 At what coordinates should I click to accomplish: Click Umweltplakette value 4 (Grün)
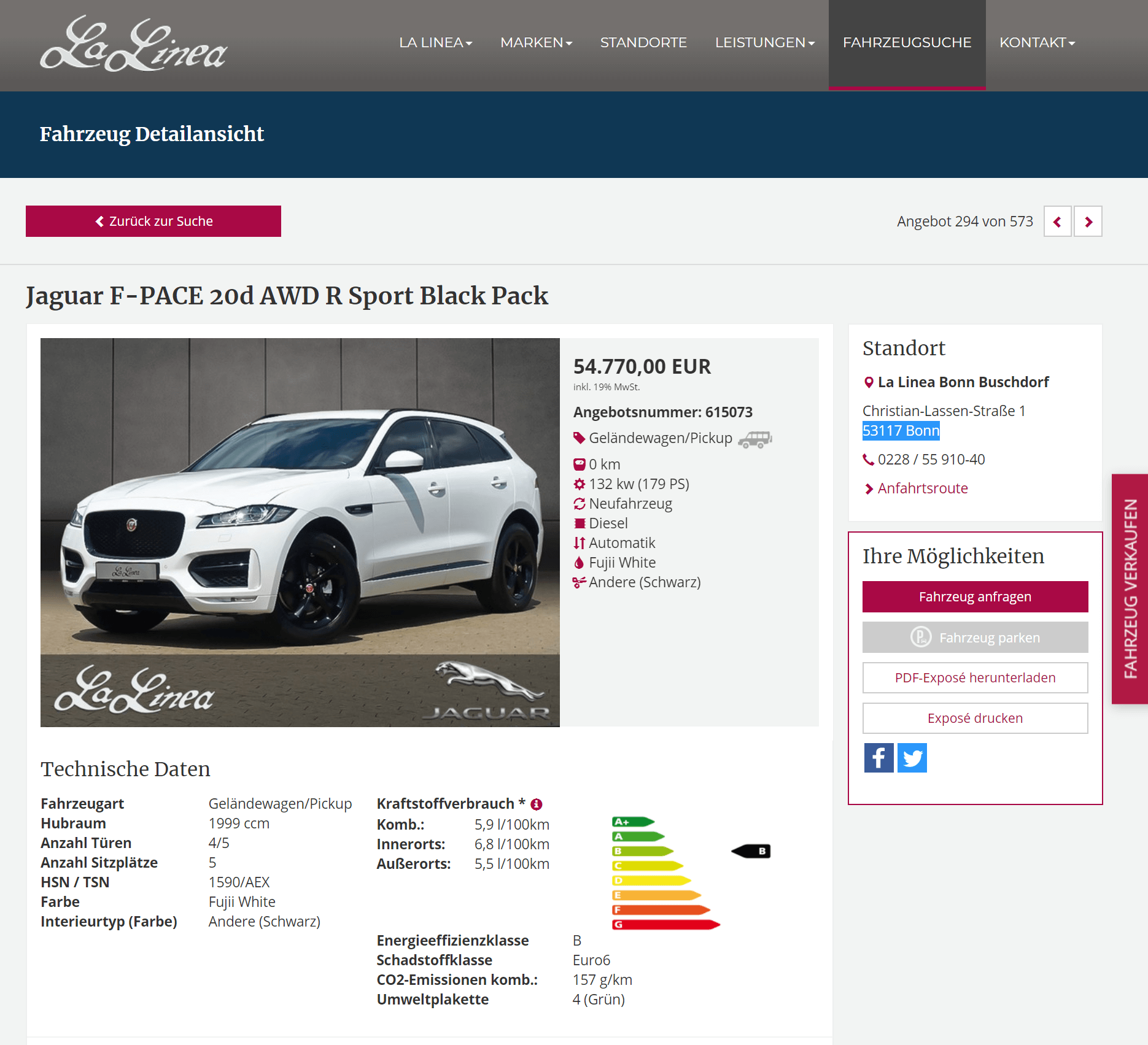599,1000
